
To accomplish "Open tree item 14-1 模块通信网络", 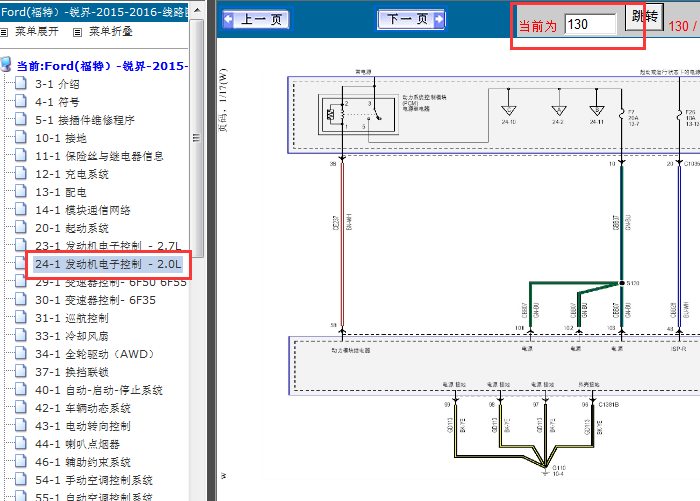I will (83, 210).
